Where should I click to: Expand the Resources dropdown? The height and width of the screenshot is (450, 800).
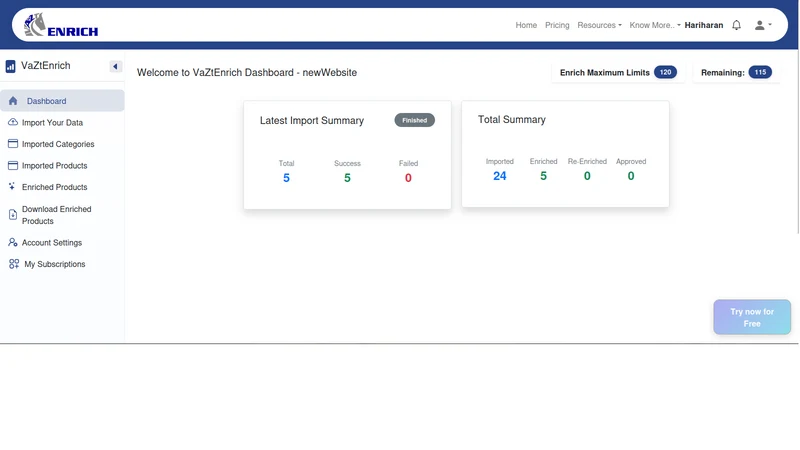click(x=599, y=25)
